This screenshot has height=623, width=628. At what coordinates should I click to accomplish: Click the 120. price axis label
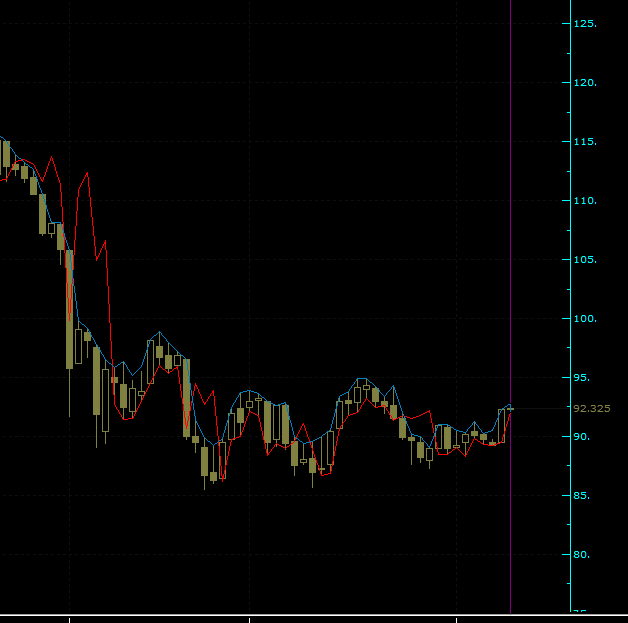coord(585,82)
